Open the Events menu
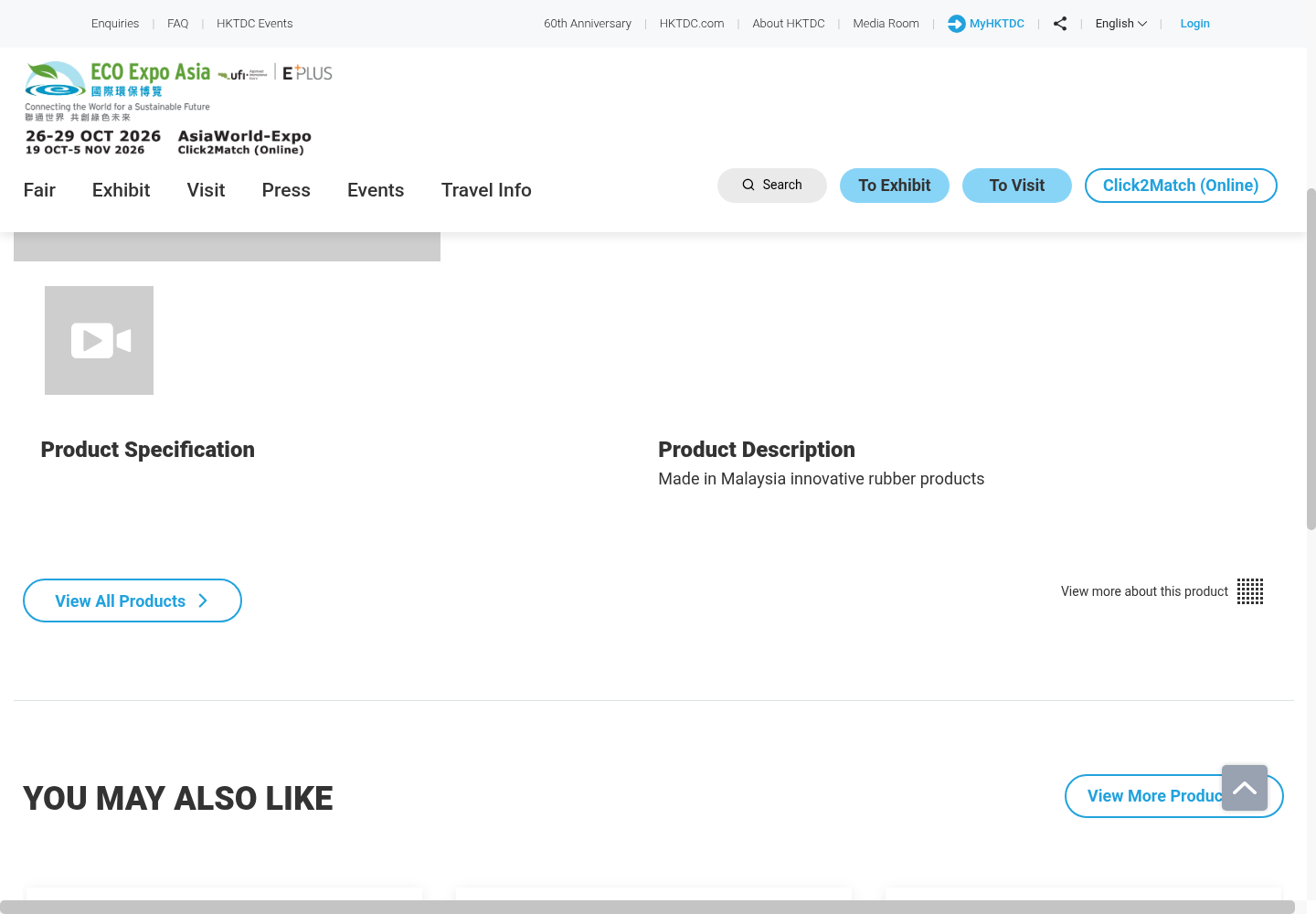The image size is (1316, 914). [x=376, y=190]
